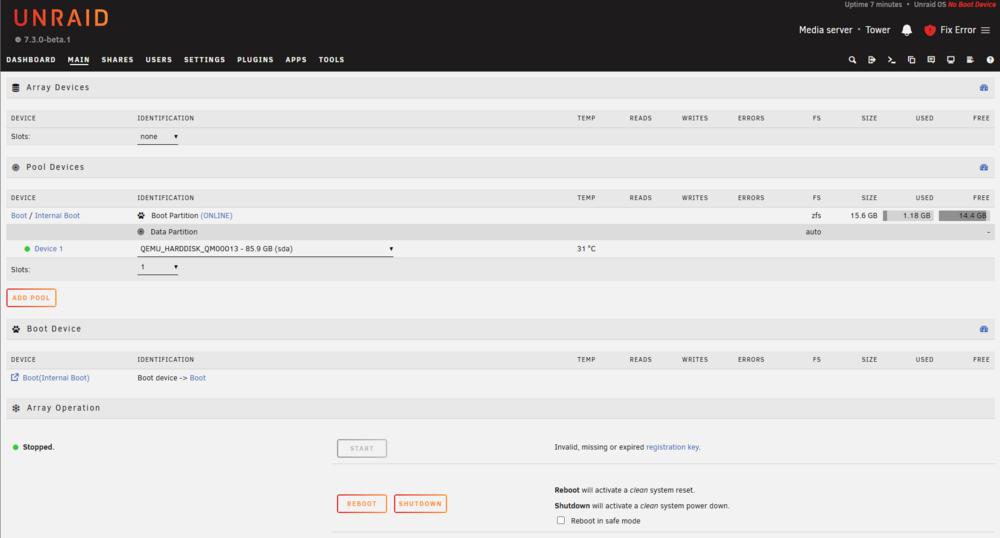Screen dimensions: 1000x538
Task: Click the Start array button
Action: point(362,449)
